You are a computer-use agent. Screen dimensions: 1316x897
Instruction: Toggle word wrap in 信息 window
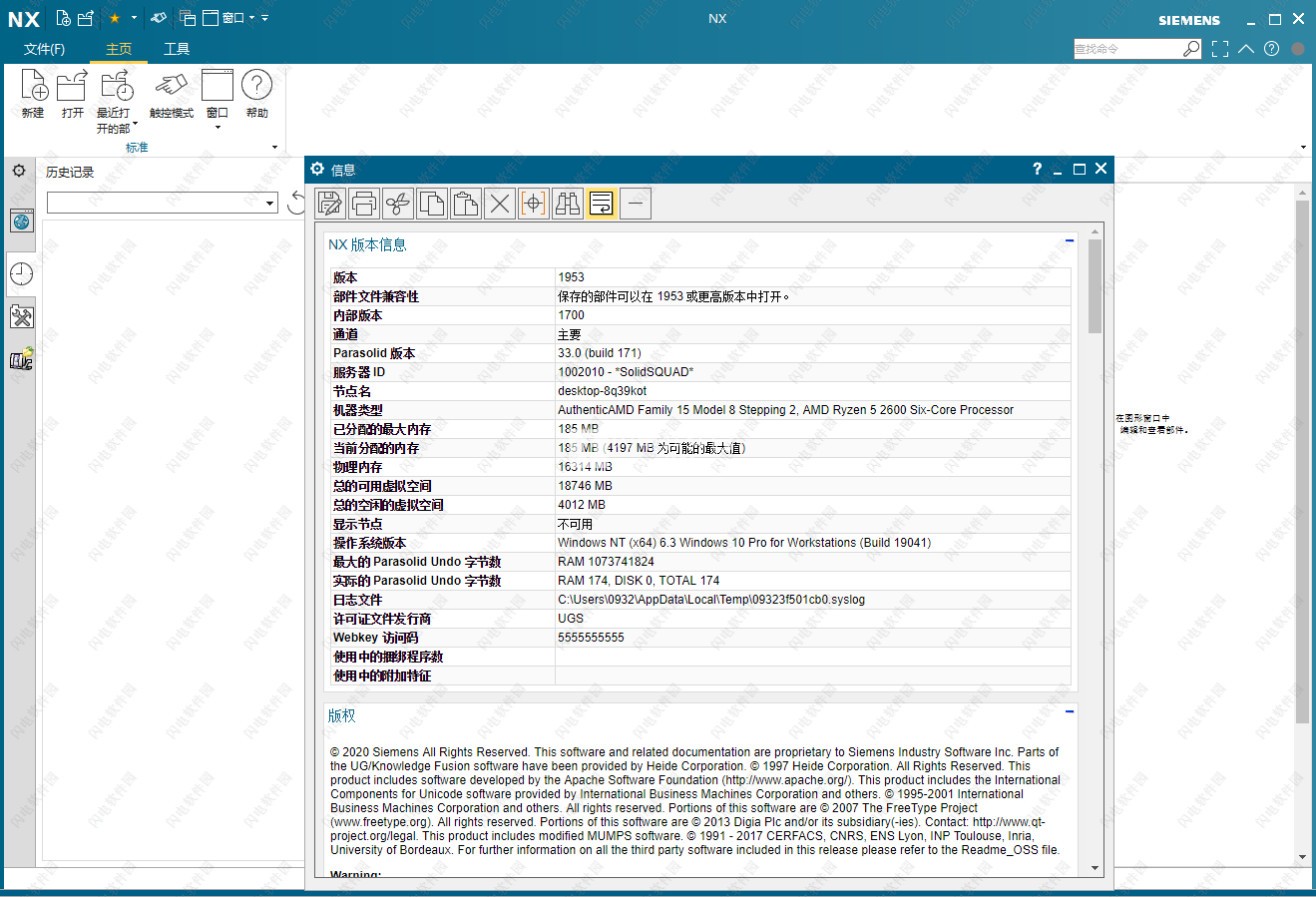(x=602, y=204)
